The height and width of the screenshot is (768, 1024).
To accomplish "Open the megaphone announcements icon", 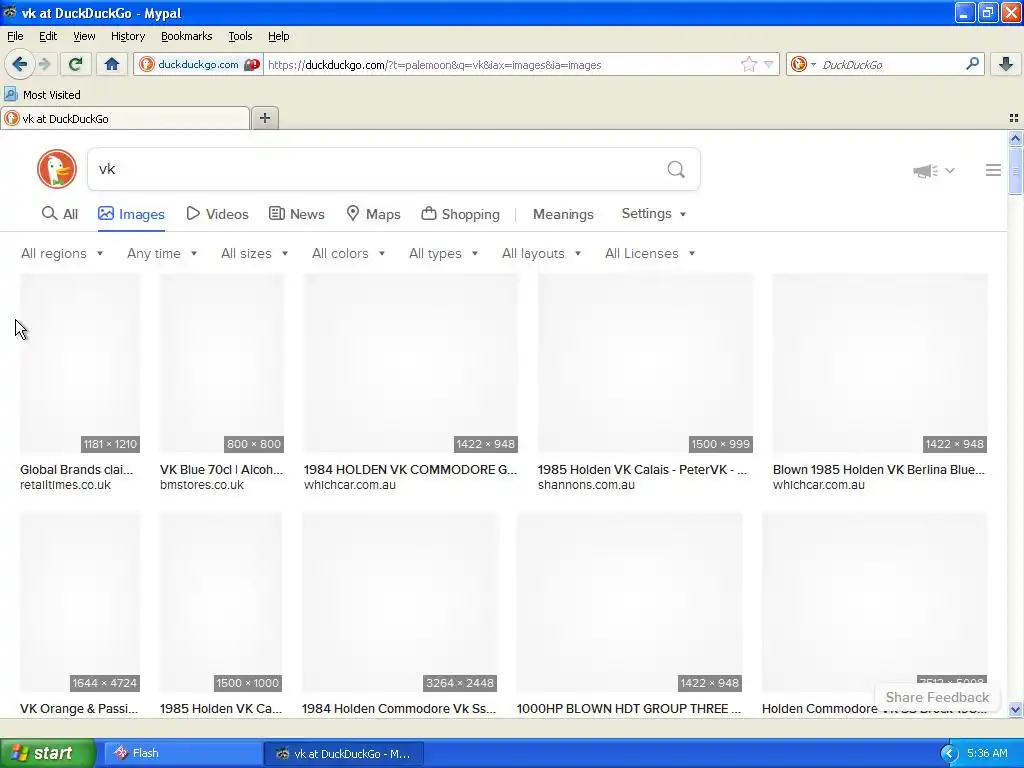I will coord(933,170).
